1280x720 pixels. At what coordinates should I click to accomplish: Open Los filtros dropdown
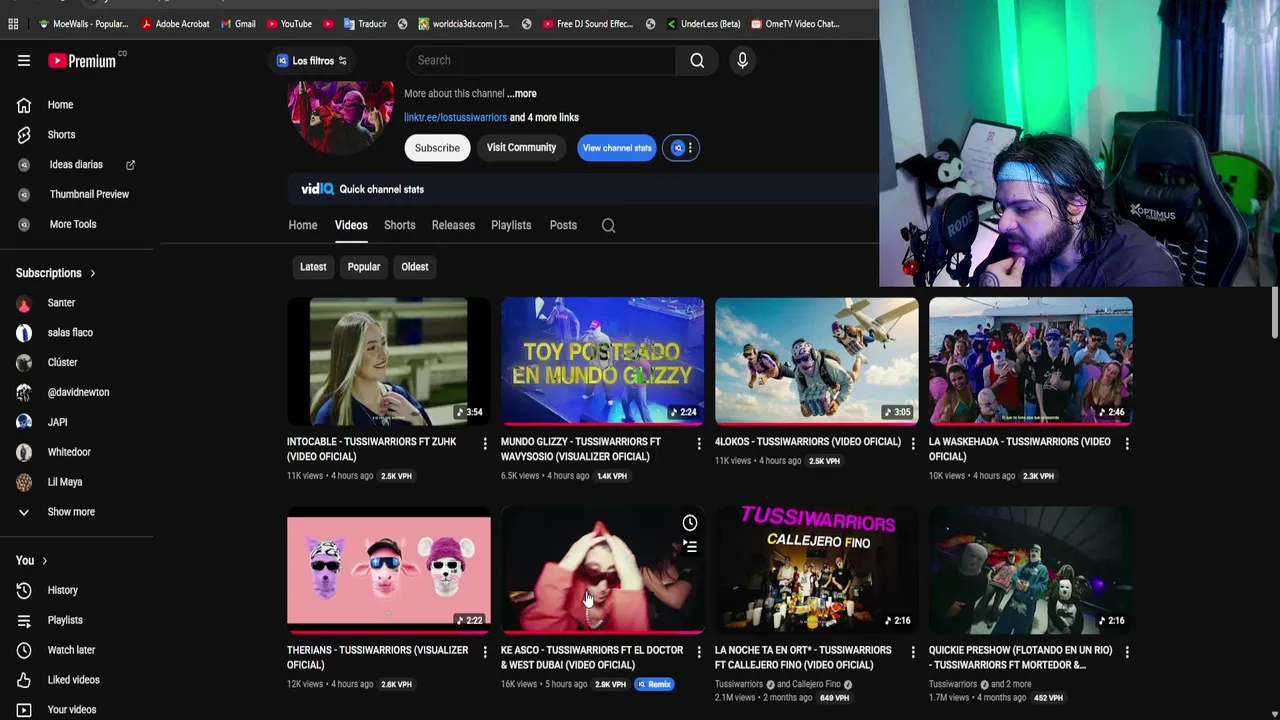(x=312, y=60)
